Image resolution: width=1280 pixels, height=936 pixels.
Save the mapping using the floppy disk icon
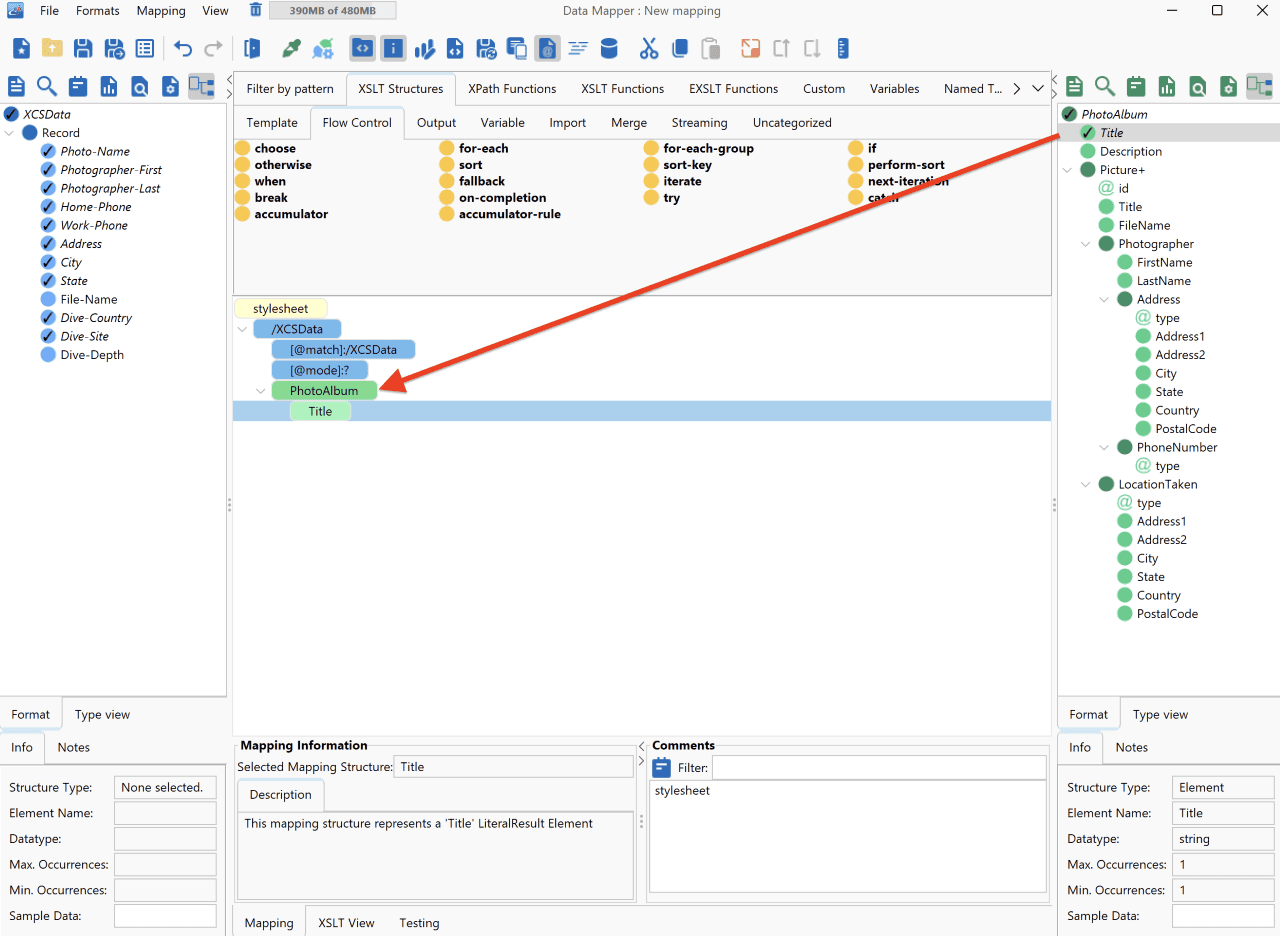(x=83, y=48)
